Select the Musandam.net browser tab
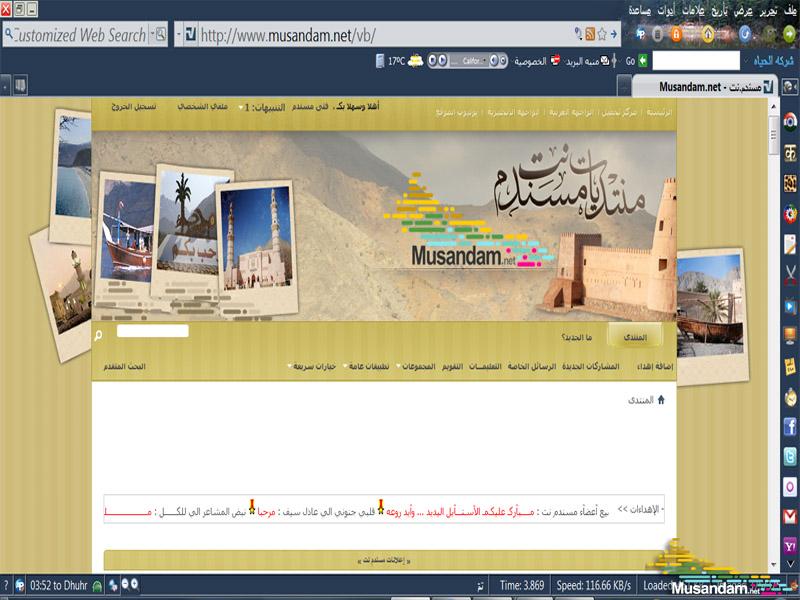800x600 pixels. click(x=705, y=87)
